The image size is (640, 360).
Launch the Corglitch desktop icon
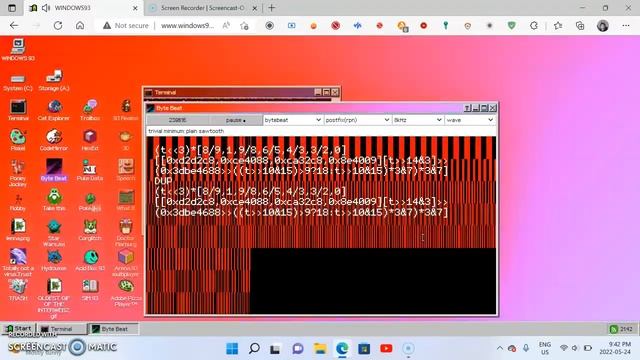[x=90, y=230]
